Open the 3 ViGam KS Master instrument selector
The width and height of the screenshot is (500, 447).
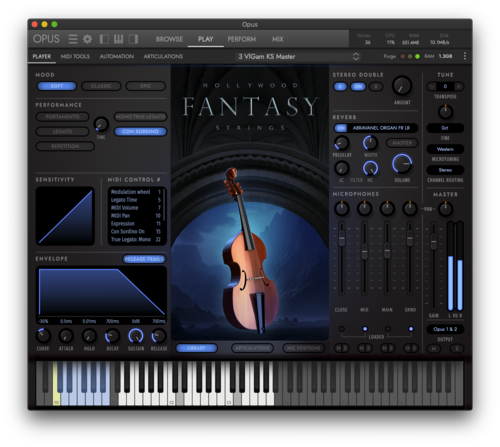click(298, 56)
